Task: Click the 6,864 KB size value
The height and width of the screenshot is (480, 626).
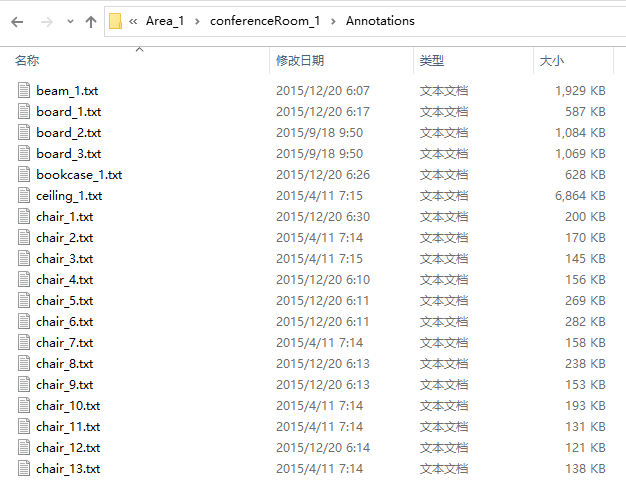Action: pos(580,196)
